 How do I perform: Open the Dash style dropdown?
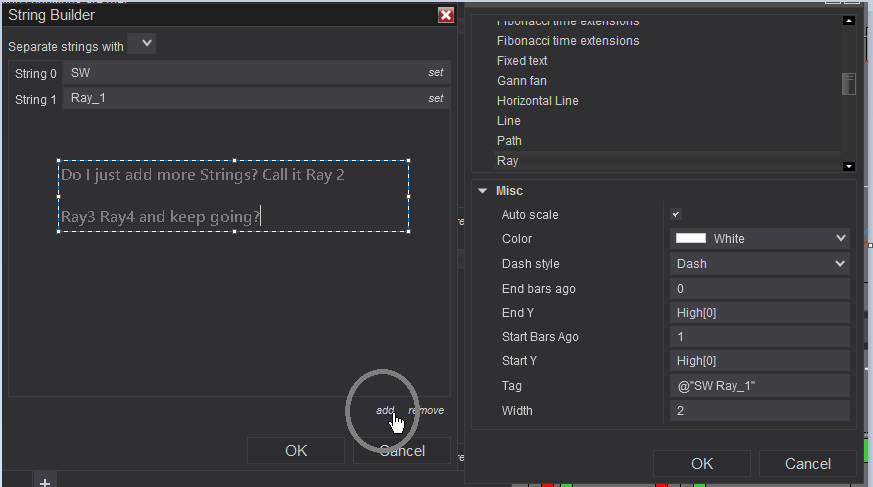coord(759,264)
